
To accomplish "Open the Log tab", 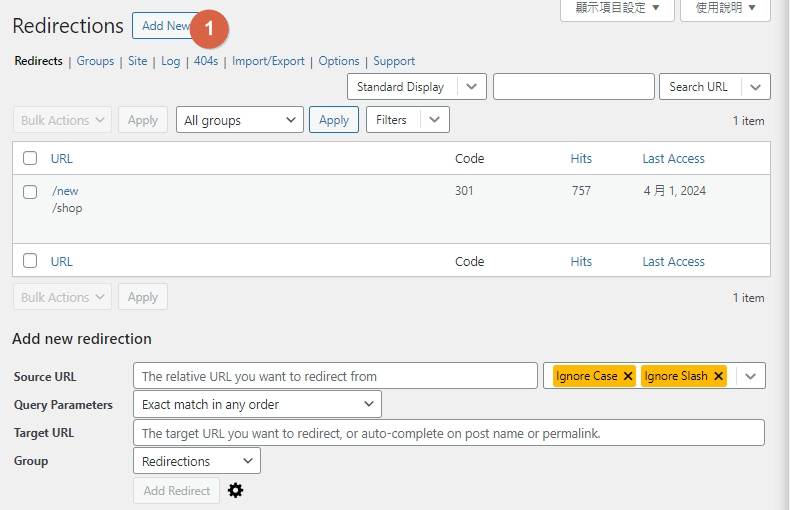I will coord(171,61).
